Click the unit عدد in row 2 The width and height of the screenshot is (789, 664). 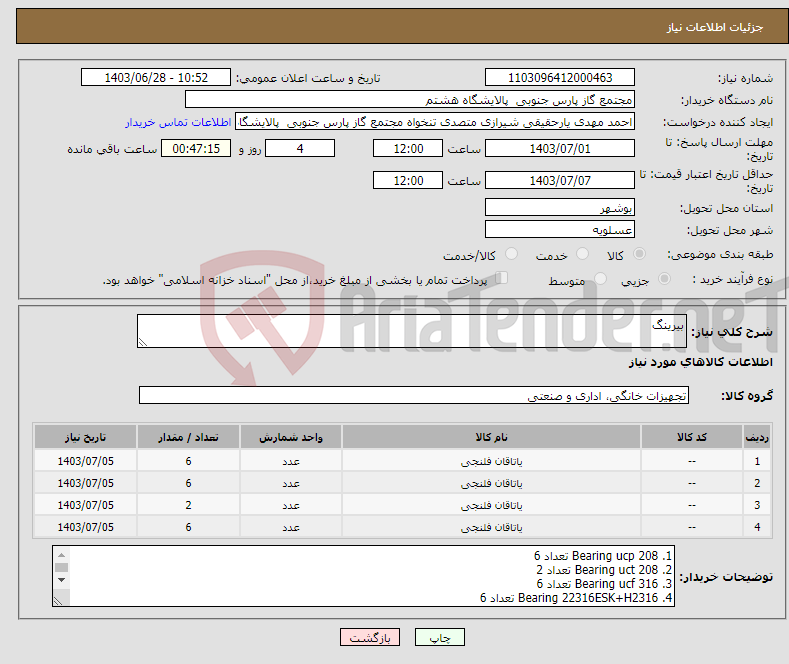click(291, 483)
